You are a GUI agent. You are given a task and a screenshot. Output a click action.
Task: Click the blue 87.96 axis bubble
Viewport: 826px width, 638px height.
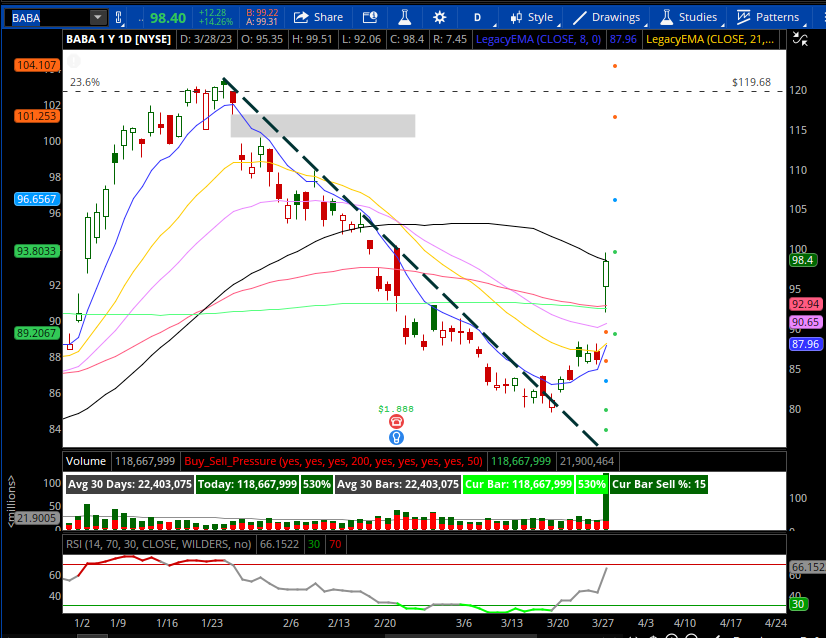tap(806, 344)
